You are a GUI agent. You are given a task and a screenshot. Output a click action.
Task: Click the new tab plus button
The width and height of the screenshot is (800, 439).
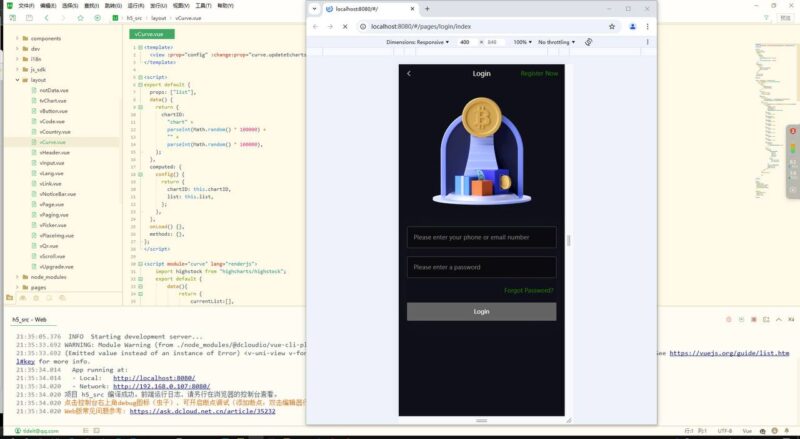coord(427,9)
